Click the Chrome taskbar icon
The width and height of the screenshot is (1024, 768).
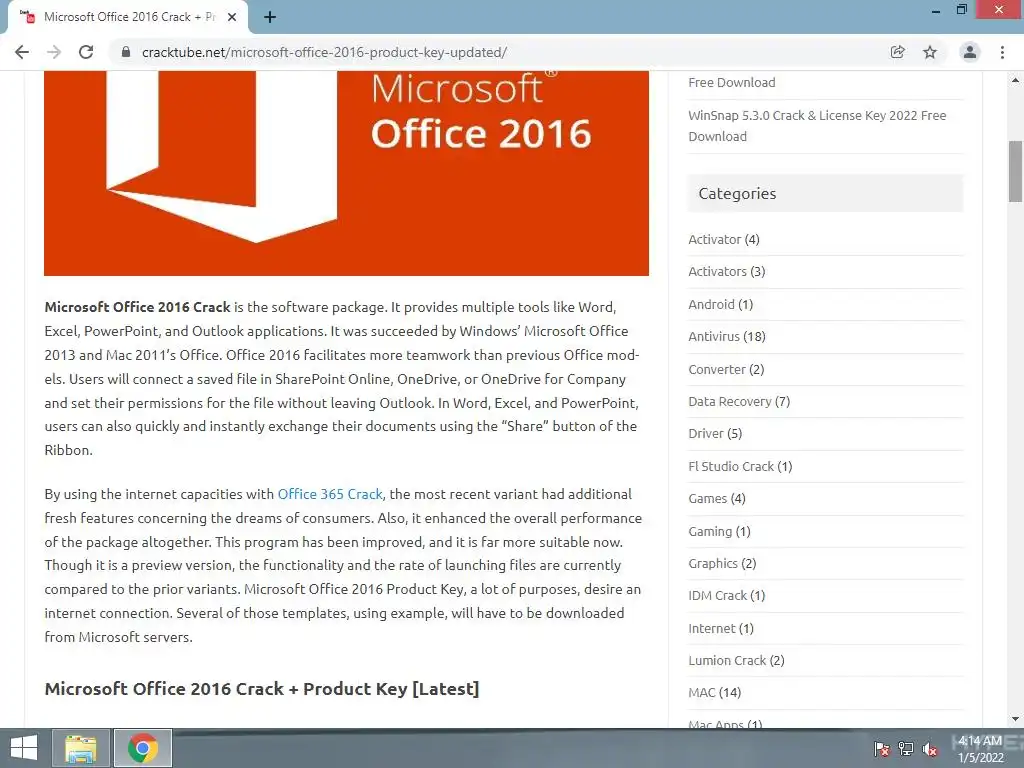[x=143, y=748]
